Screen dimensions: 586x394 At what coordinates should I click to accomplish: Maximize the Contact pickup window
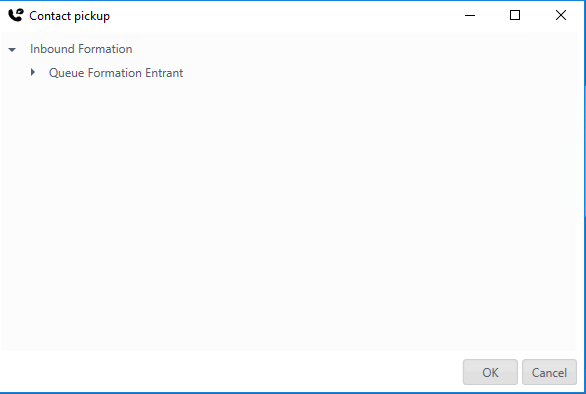tap(515, 15)
